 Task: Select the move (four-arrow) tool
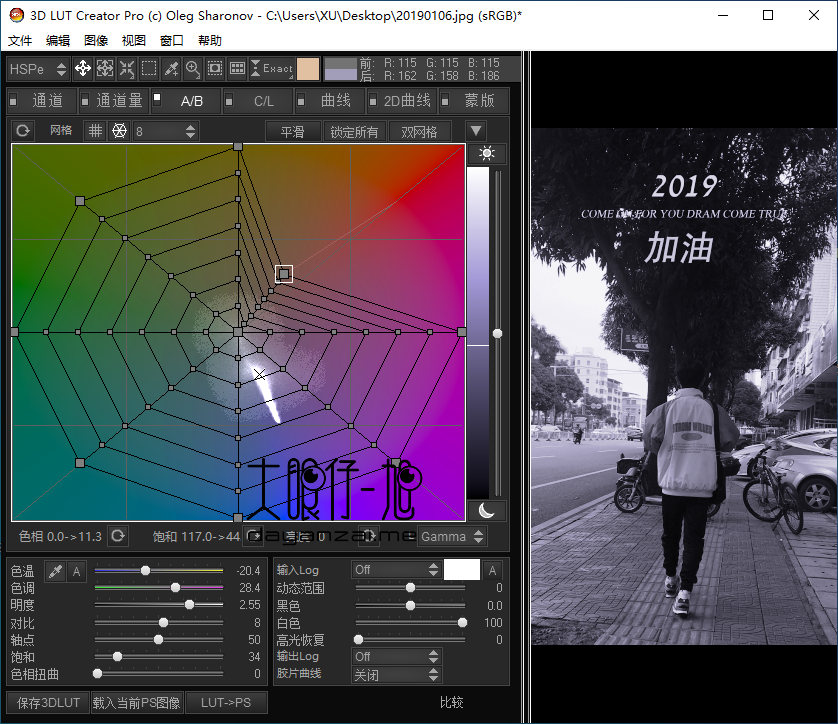pos(83,69)
